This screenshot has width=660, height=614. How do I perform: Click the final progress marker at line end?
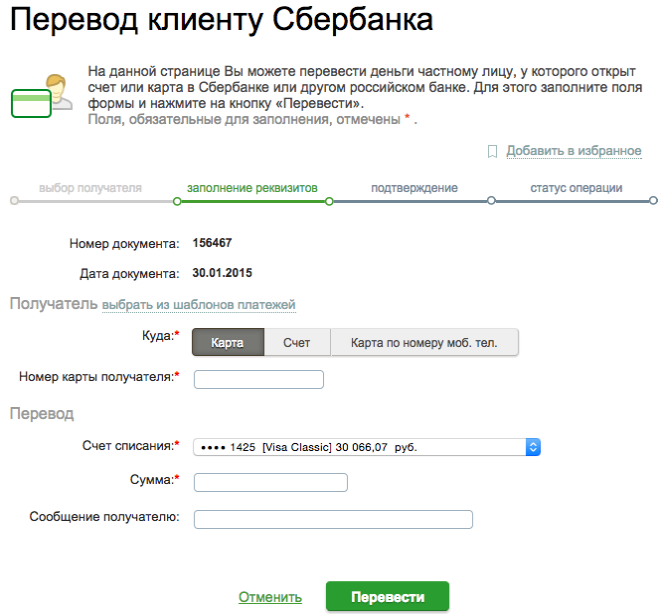[x=653, y=201]
